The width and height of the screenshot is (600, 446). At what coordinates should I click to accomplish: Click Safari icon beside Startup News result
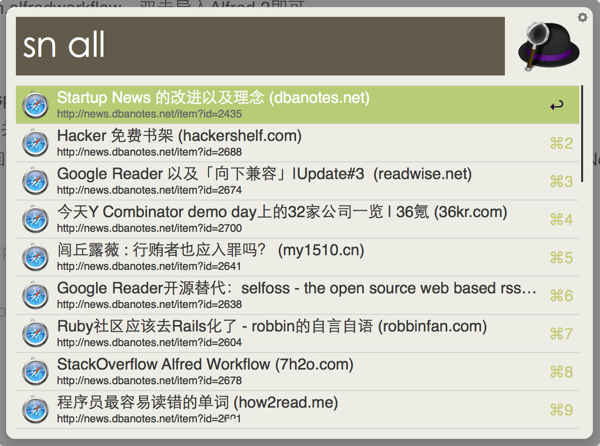tap(35, 105)
